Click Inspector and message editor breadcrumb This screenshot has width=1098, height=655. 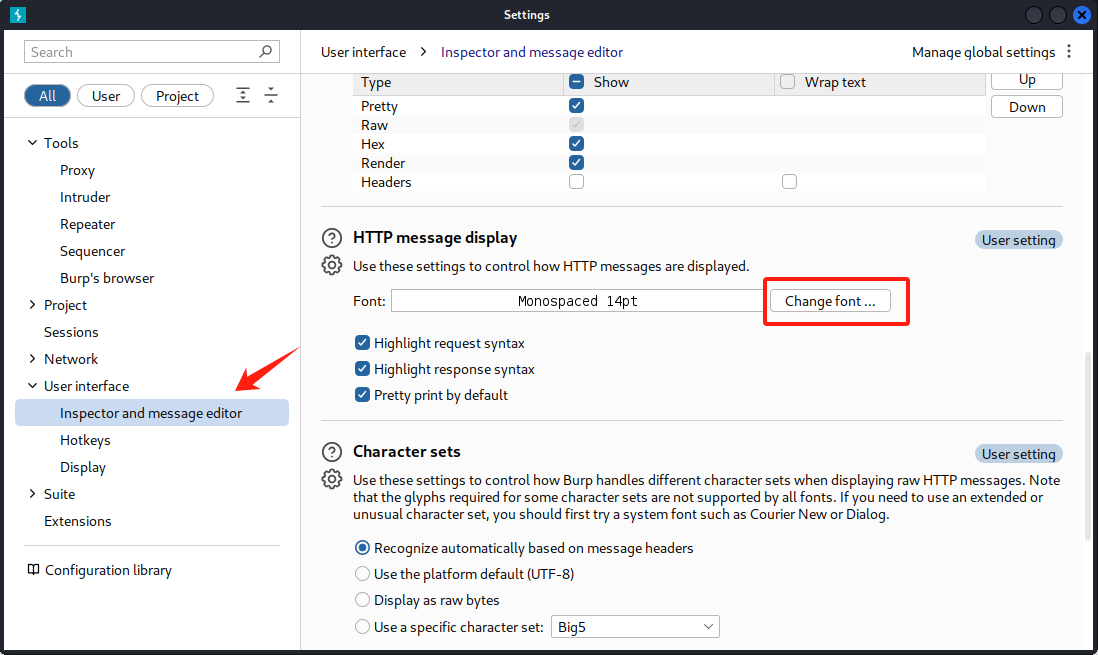coord(531,52)
